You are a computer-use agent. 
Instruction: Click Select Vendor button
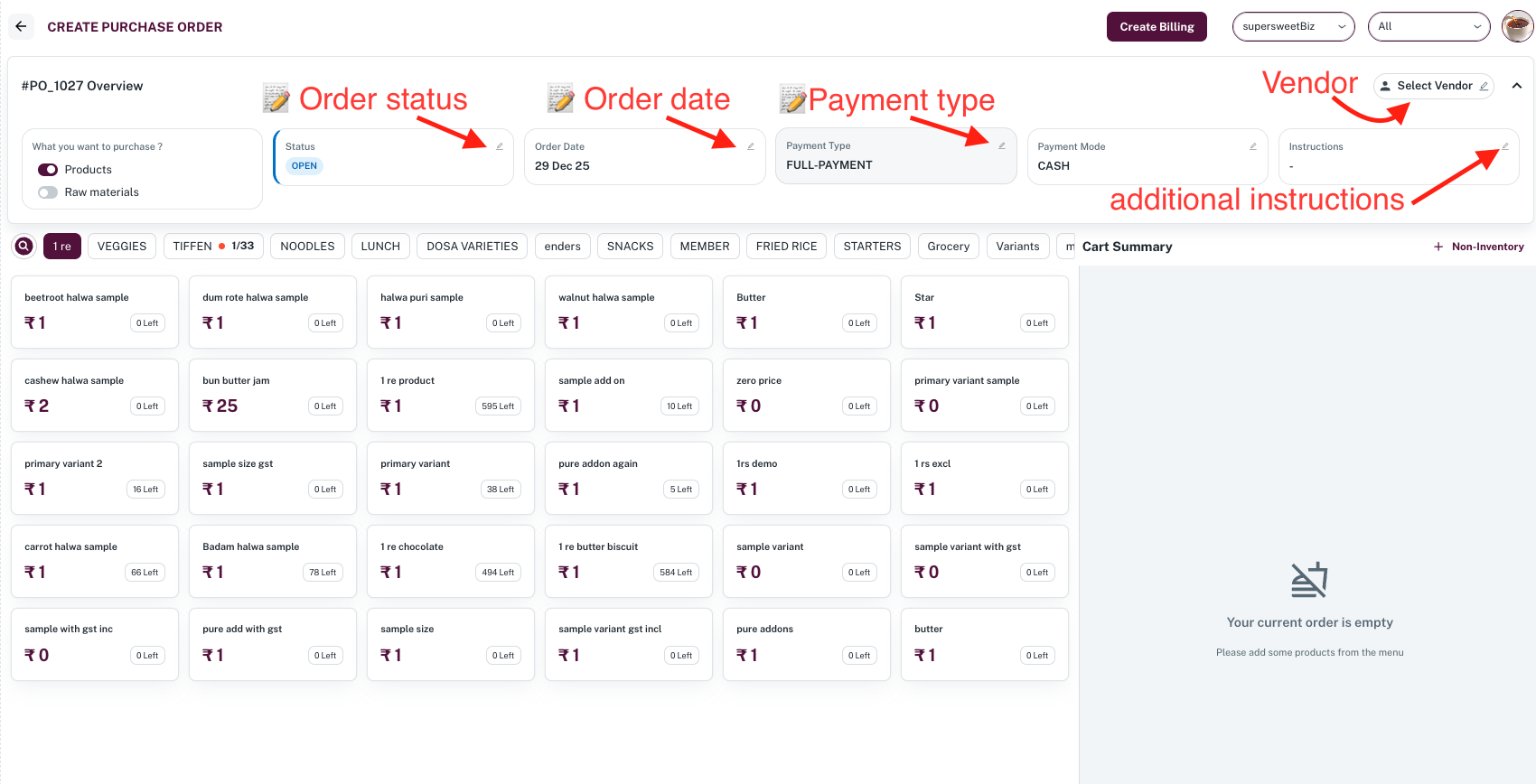coord(1433,86)
